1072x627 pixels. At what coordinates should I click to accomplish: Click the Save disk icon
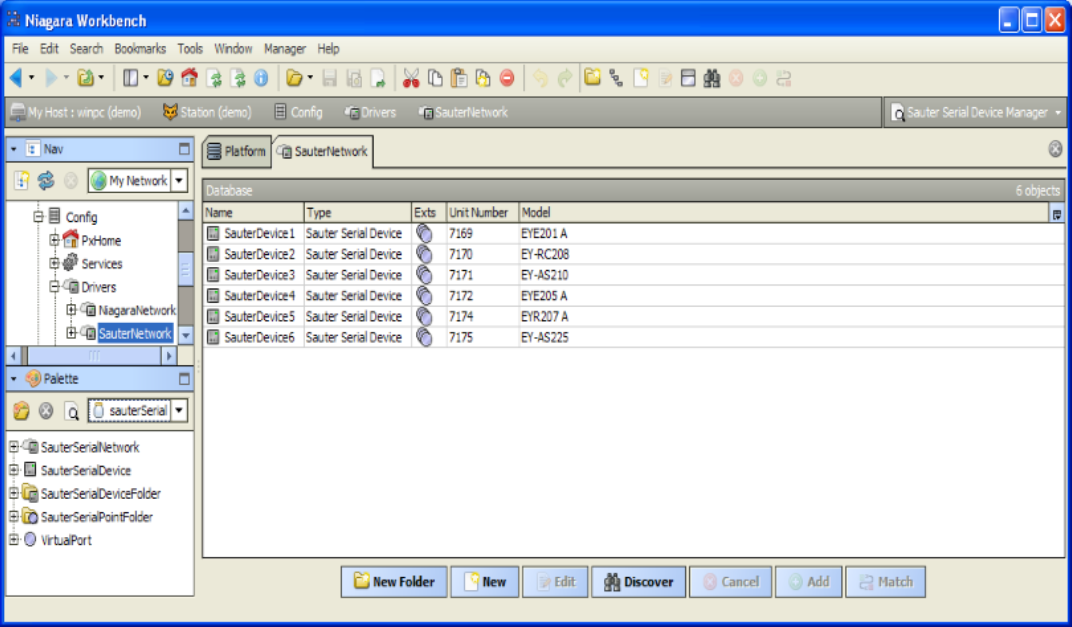tap(330, 78)
